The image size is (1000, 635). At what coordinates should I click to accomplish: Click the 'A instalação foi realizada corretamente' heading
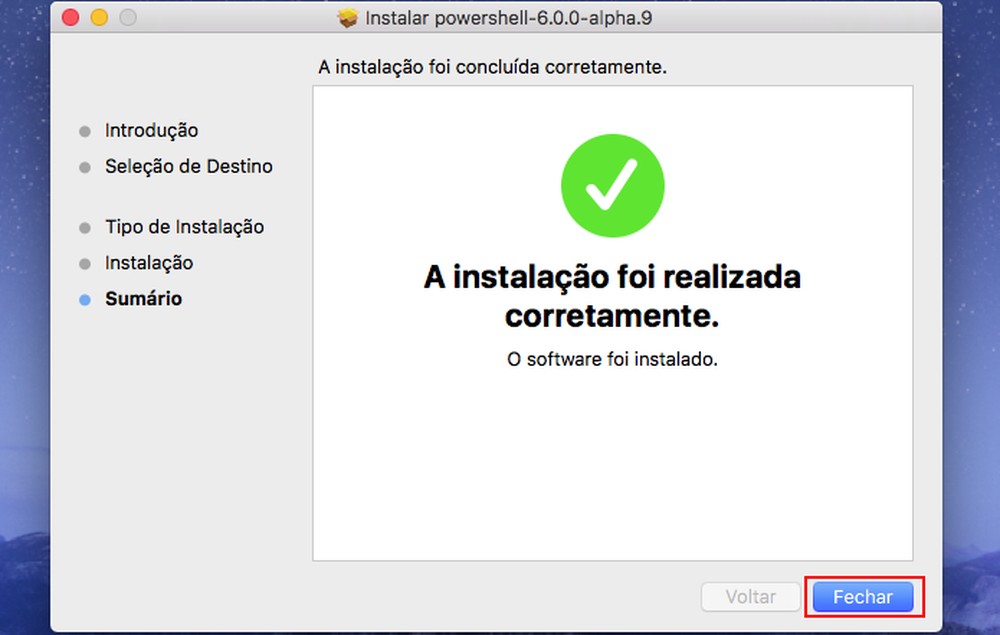click(613, 295)
